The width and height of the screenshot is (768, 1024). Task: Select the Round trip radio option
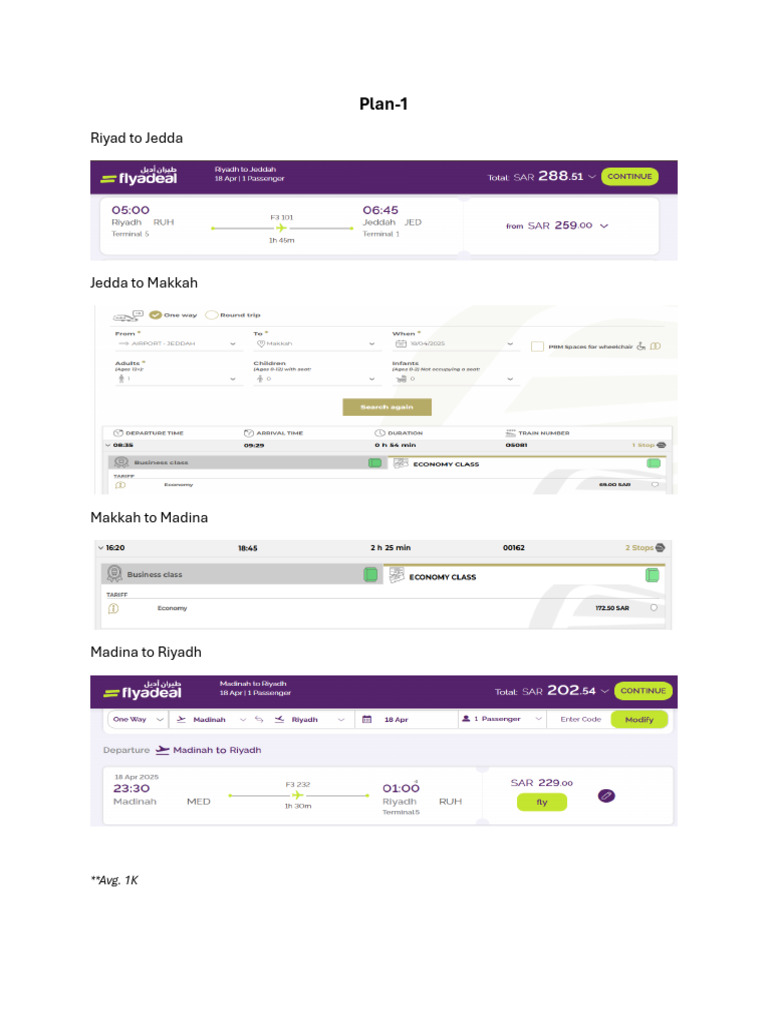[212, 315]
